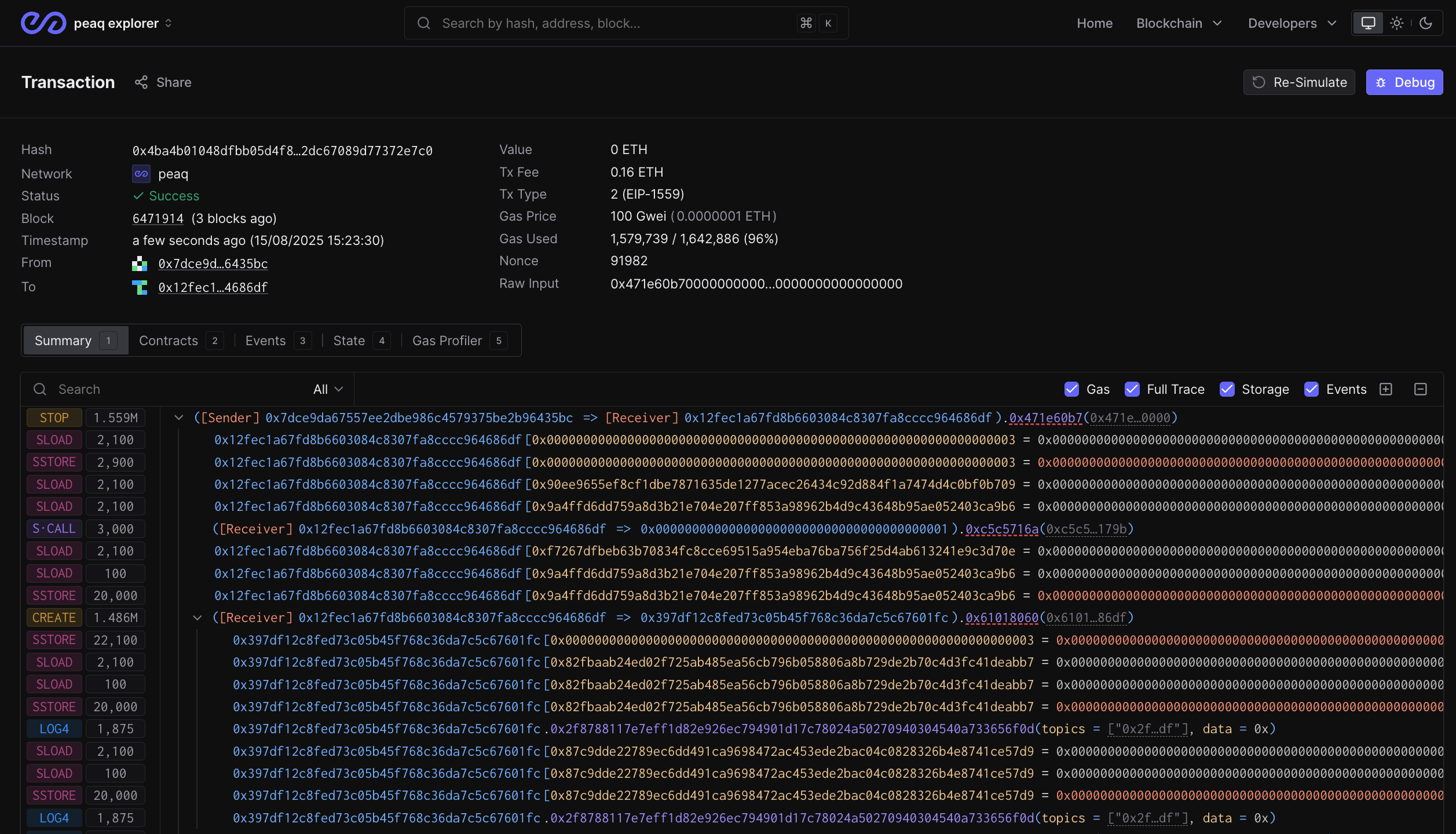Enable dark mode via moon icon
Viewport: 1456px width, 834px height.
pos(1426,23)
